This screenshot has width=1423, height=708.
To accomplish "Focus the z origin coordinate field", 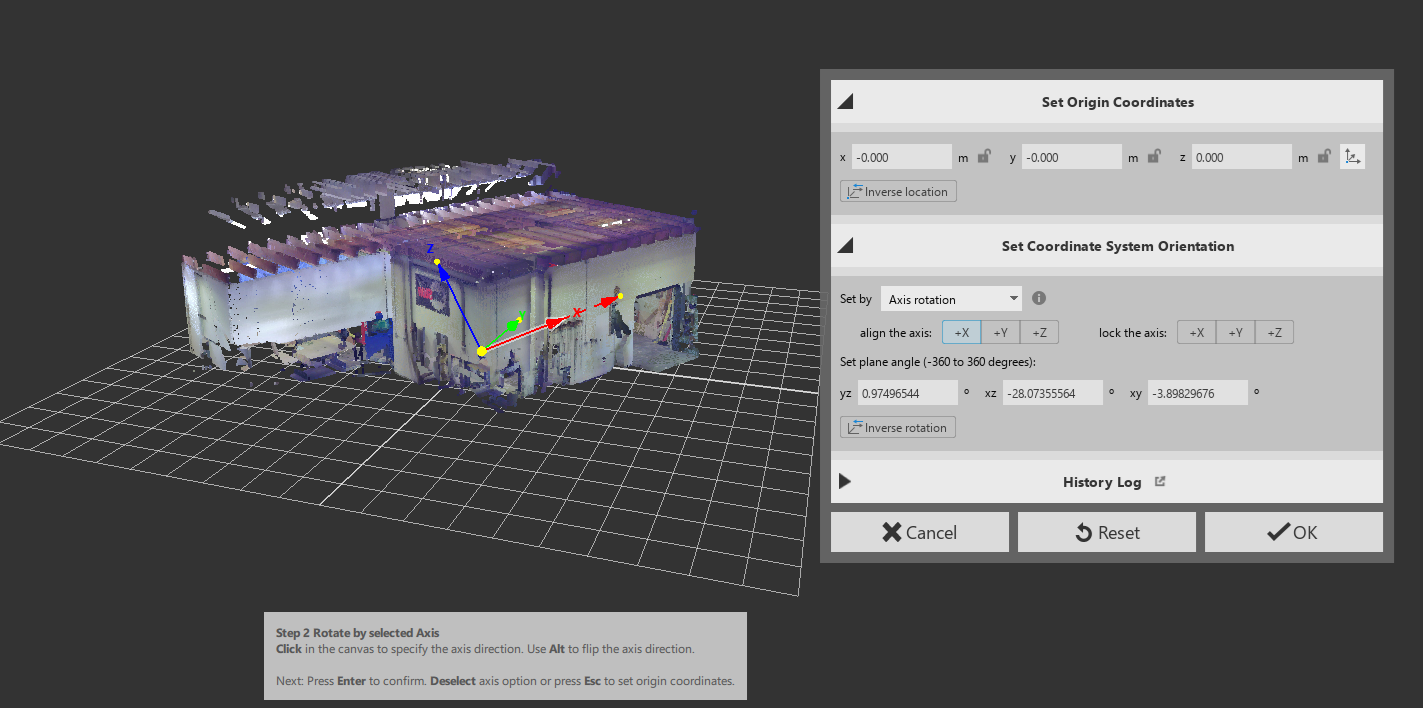I will pyautogui.click(x=1242, y=157).
